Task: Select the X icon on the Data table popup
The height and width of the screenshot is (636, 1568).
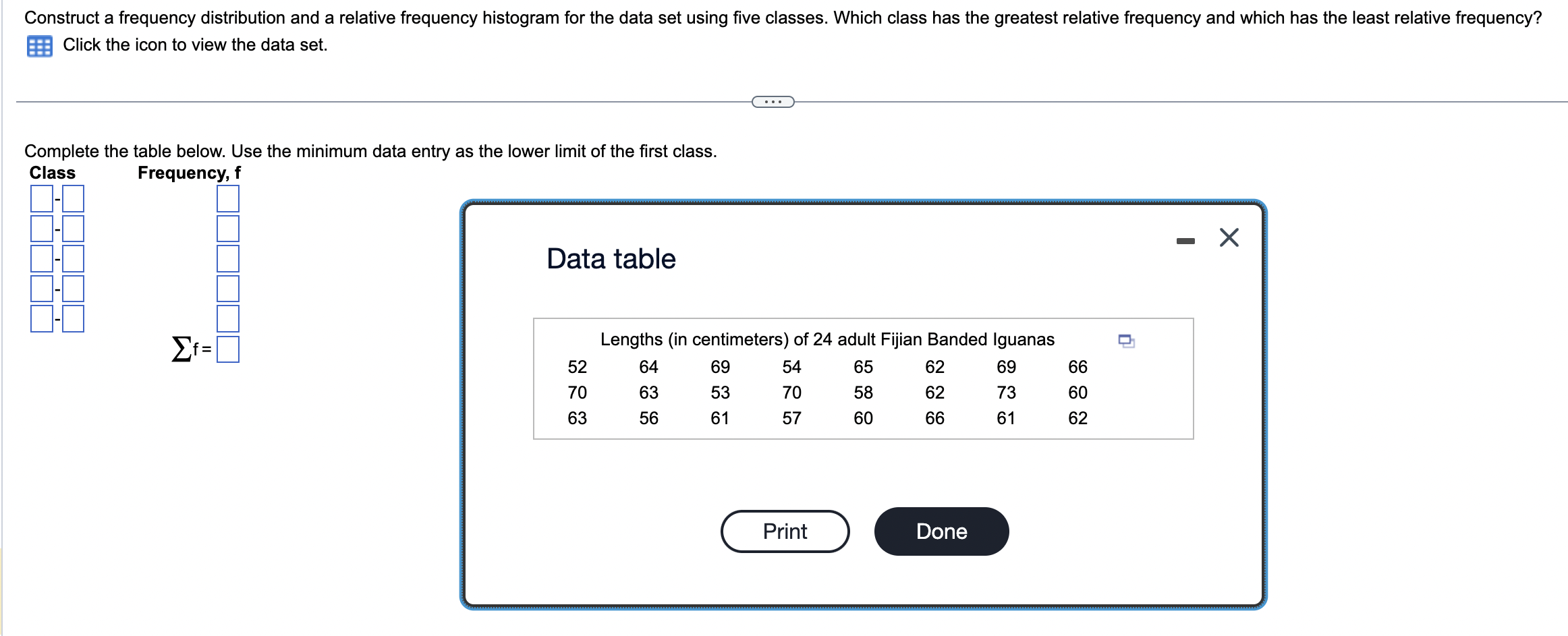Action: 1229,237
